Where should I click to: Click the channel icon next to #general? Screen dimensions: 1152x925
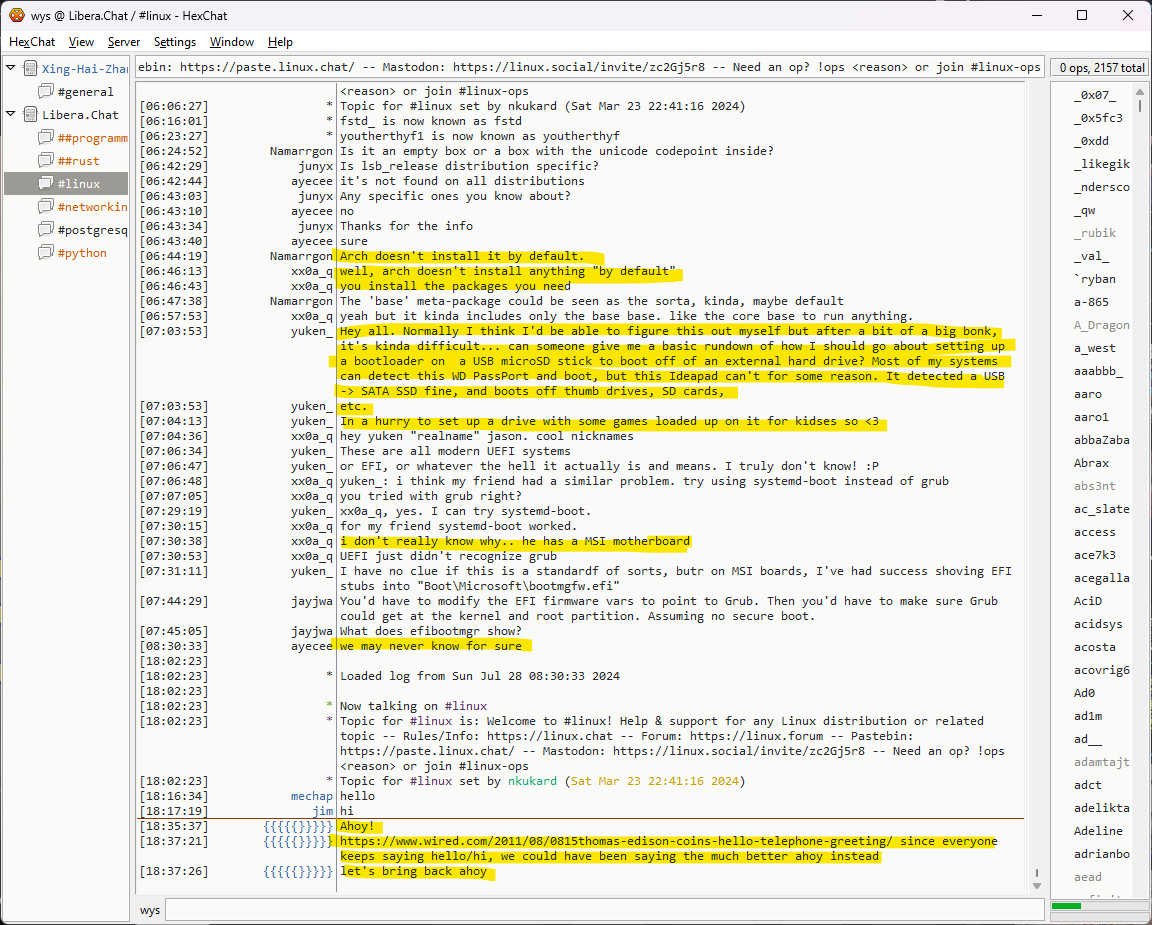pos(45,92)
